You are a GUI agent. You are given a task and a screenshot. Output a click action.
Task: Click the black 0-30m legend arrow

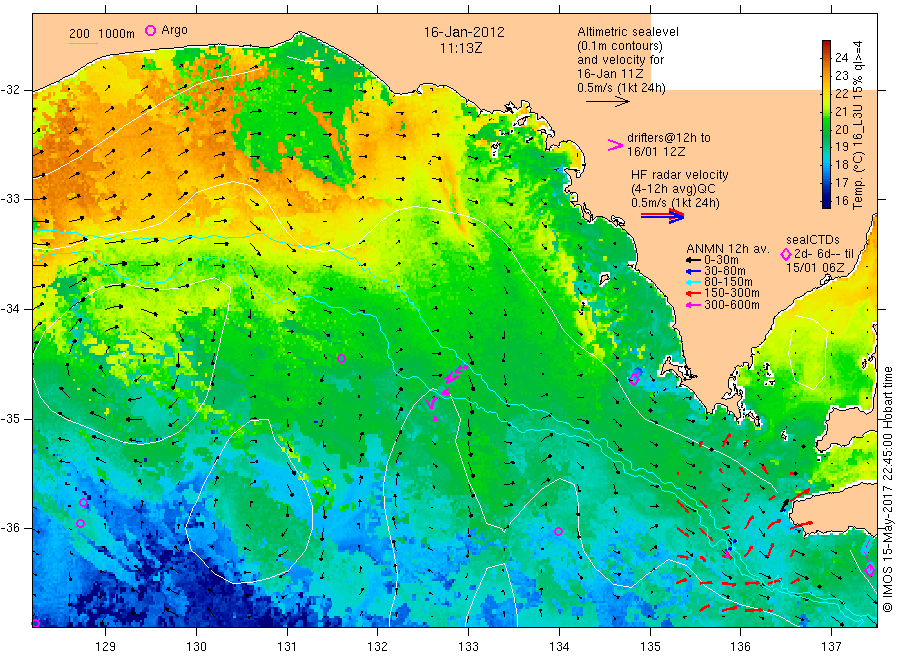693,260
